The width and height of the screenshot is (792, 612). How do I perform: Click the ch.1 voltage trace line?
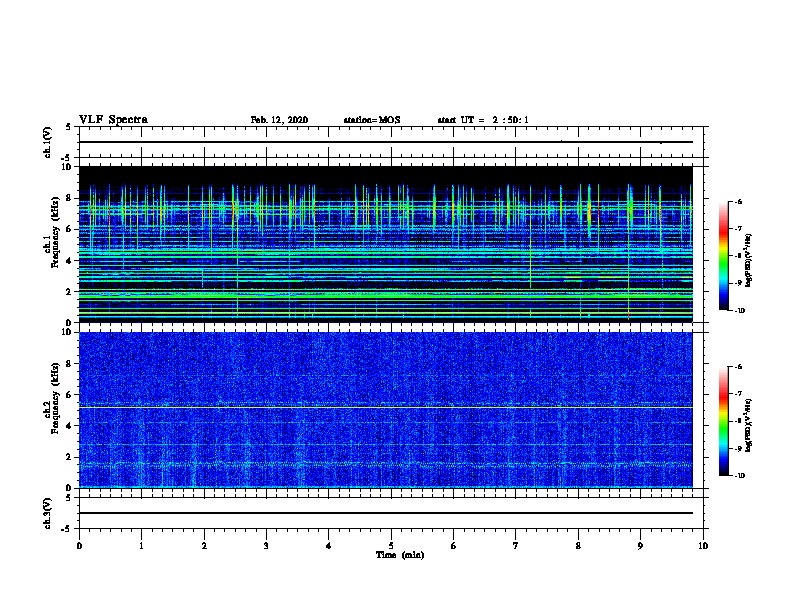tap(386, 142)
